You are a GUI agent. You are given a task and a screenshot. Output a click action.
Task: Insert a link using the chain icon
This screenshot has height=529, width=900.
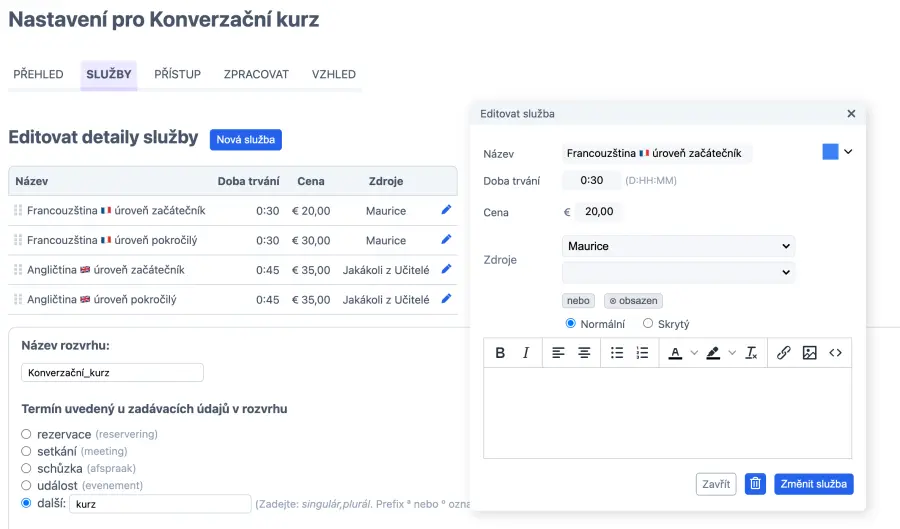784,353
